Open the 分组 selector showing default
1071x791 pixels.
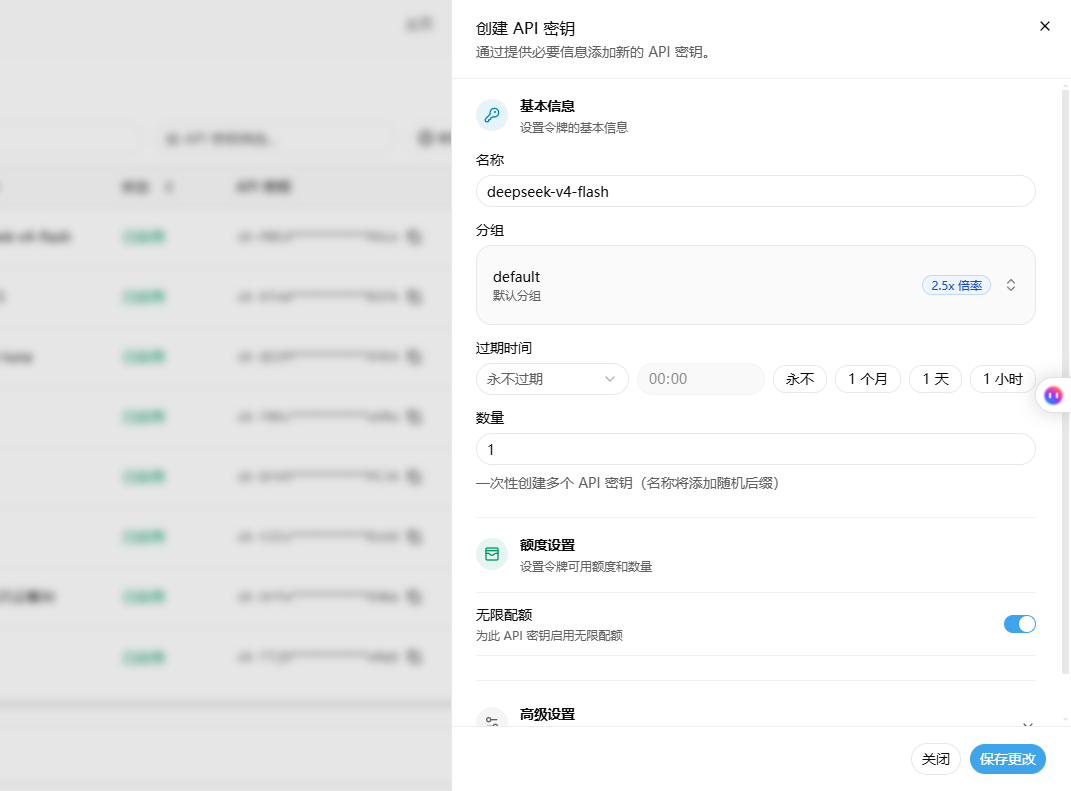[755, 285]
